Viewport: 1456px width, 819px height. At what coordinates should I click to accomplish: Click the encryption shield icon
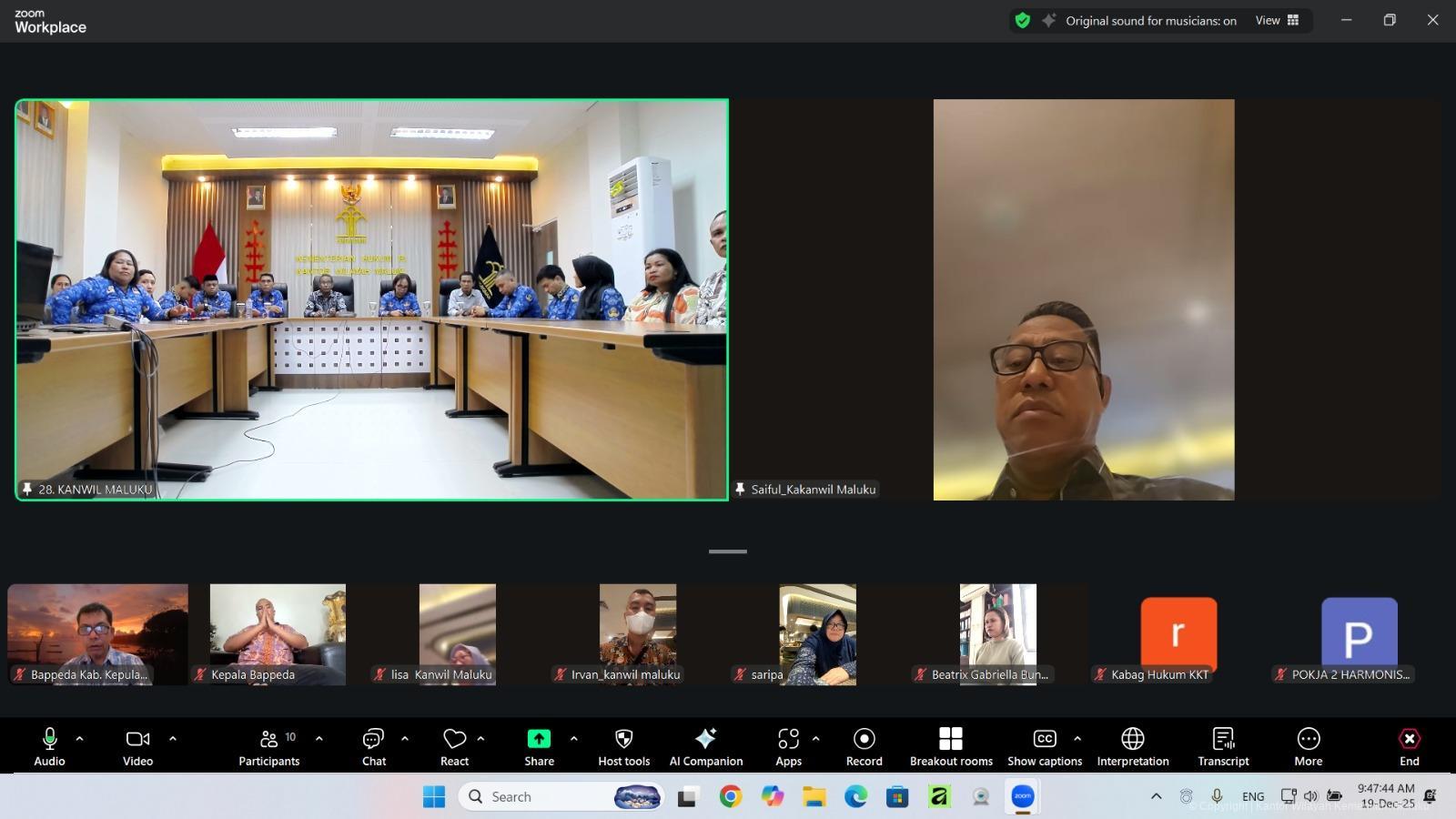point(1023,21)
